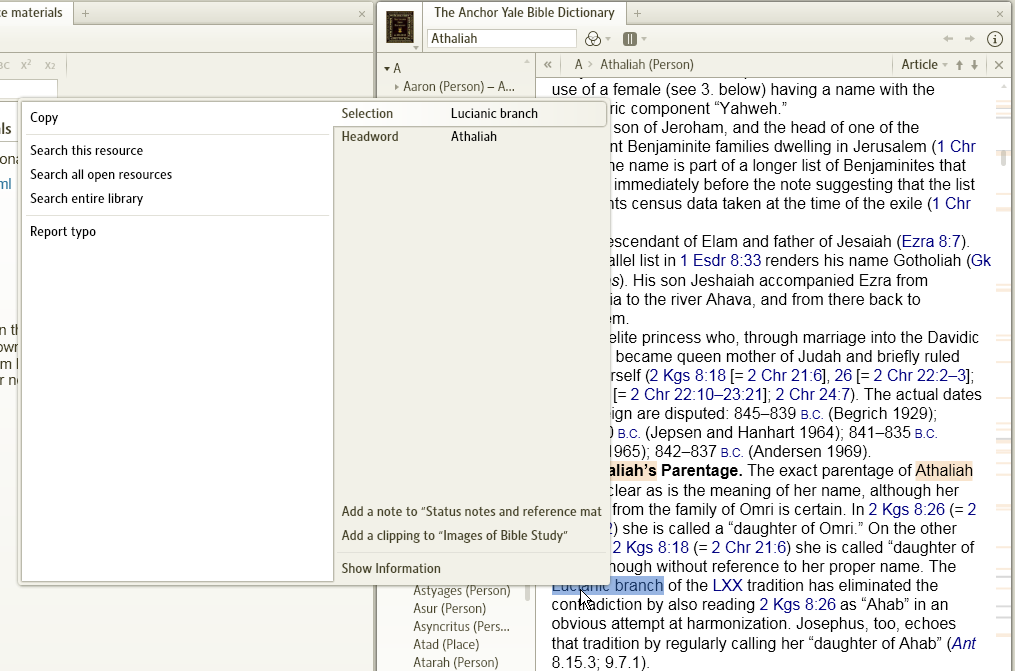
Task: Jump to previous article with up arrow
Action: click(959, 65)
